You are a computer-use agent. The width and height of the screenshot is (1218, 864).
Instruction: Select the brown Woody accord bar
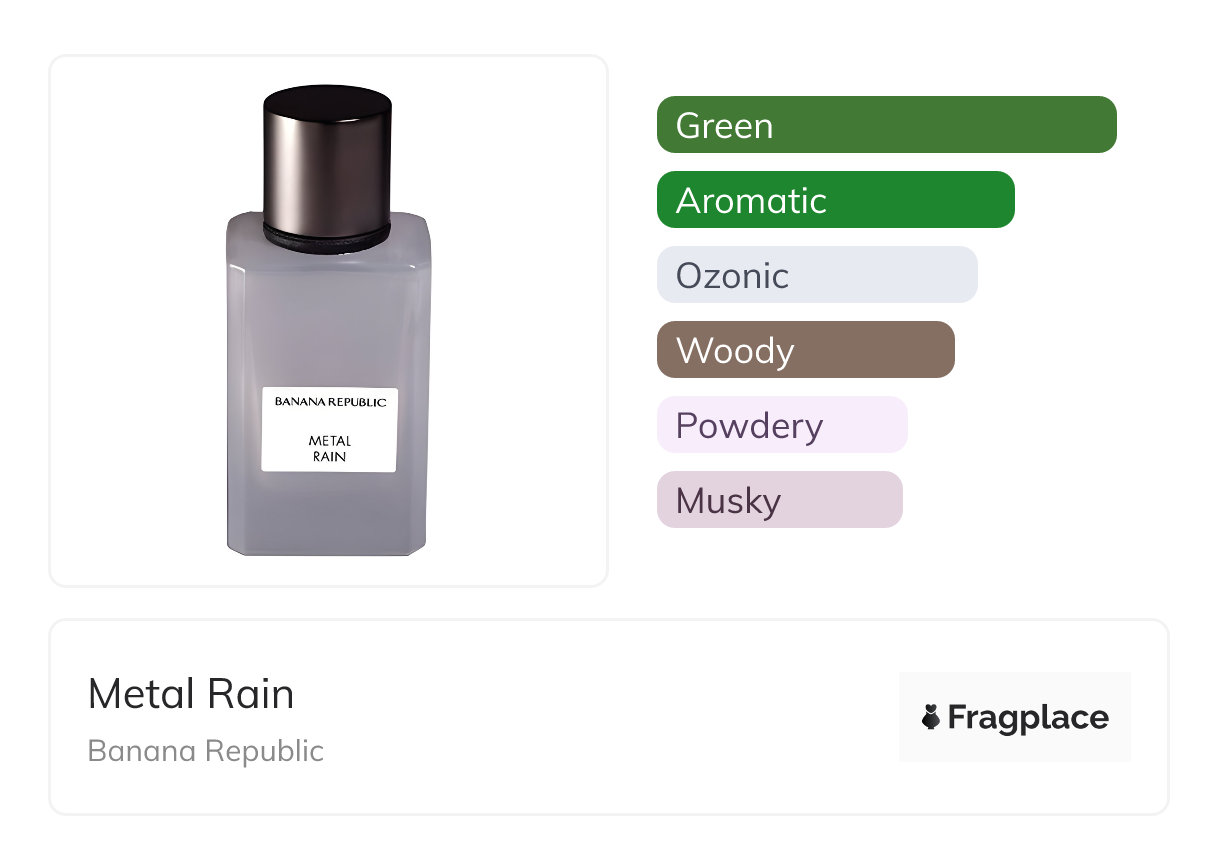[806, 350]
